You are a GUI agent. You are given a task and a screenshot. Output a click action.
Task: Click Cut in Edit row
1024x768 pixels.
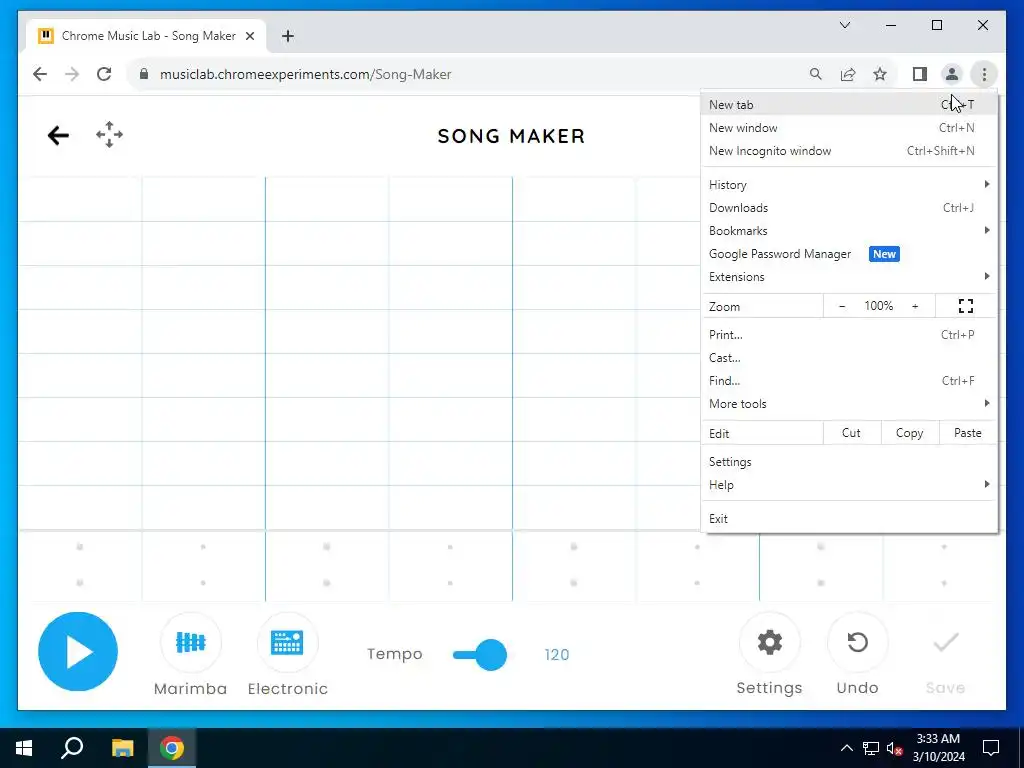pos(851,432)
